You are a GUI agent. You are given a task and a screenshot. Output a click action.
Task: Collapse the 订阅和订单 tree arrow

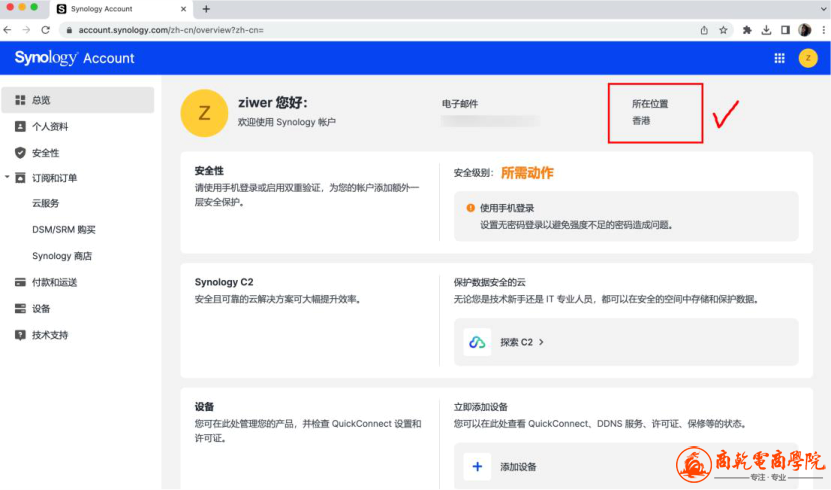(7, 177)
